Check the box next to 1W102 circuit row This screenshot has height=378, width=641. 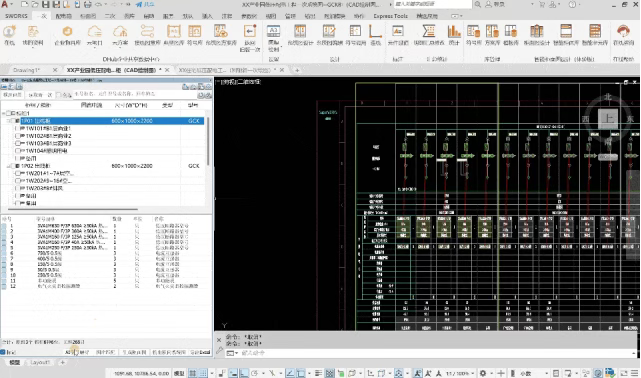(18, 136)
